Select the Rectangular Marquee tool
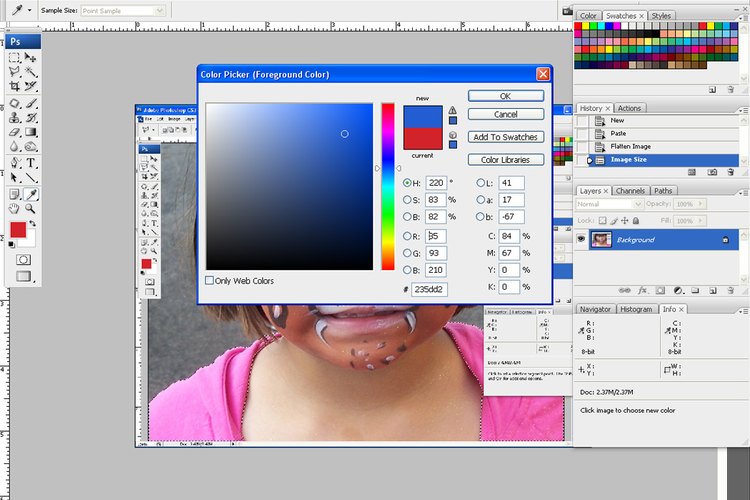The width and height of the screenshot is (750, 500). (x=14, y=58)
